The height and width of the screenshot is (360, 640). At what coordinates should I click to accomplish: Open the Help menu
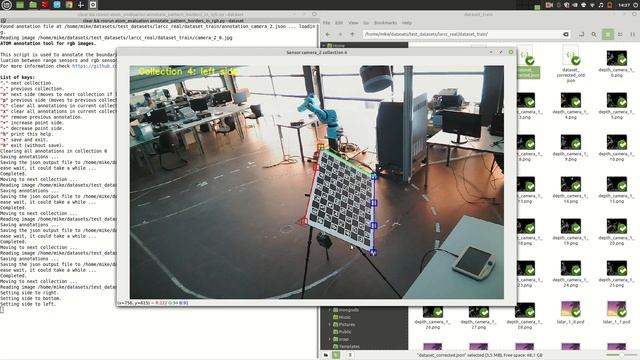point(407,23)
